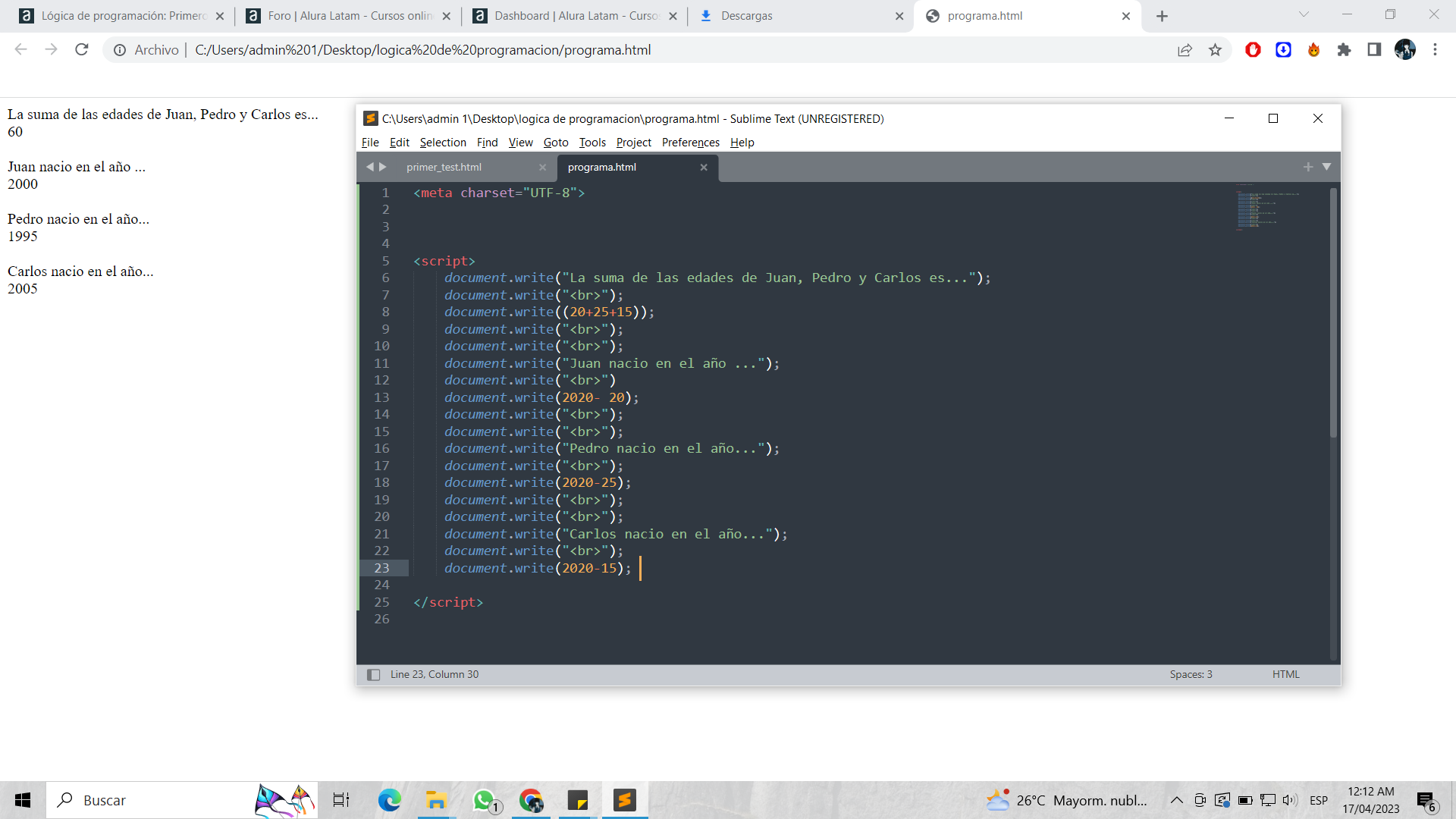Open the notification center icon
The height and width of the screenshot is (819, 1456).
tap(1426, 801)
